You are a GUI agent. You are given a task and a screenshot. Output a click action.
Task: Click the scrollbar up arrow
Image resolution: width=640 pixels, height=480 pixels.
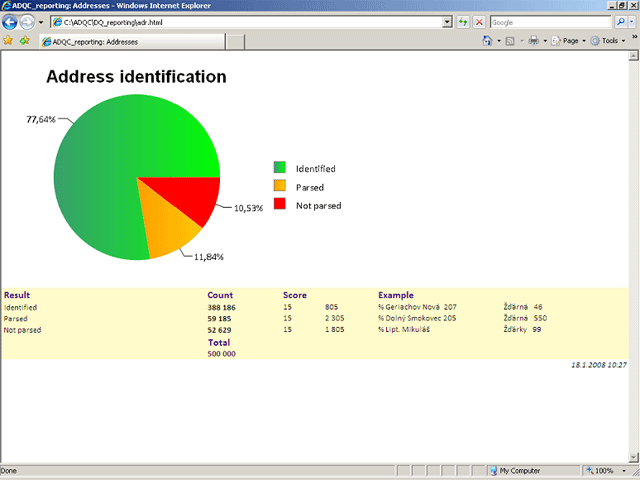tap(633, 56)
